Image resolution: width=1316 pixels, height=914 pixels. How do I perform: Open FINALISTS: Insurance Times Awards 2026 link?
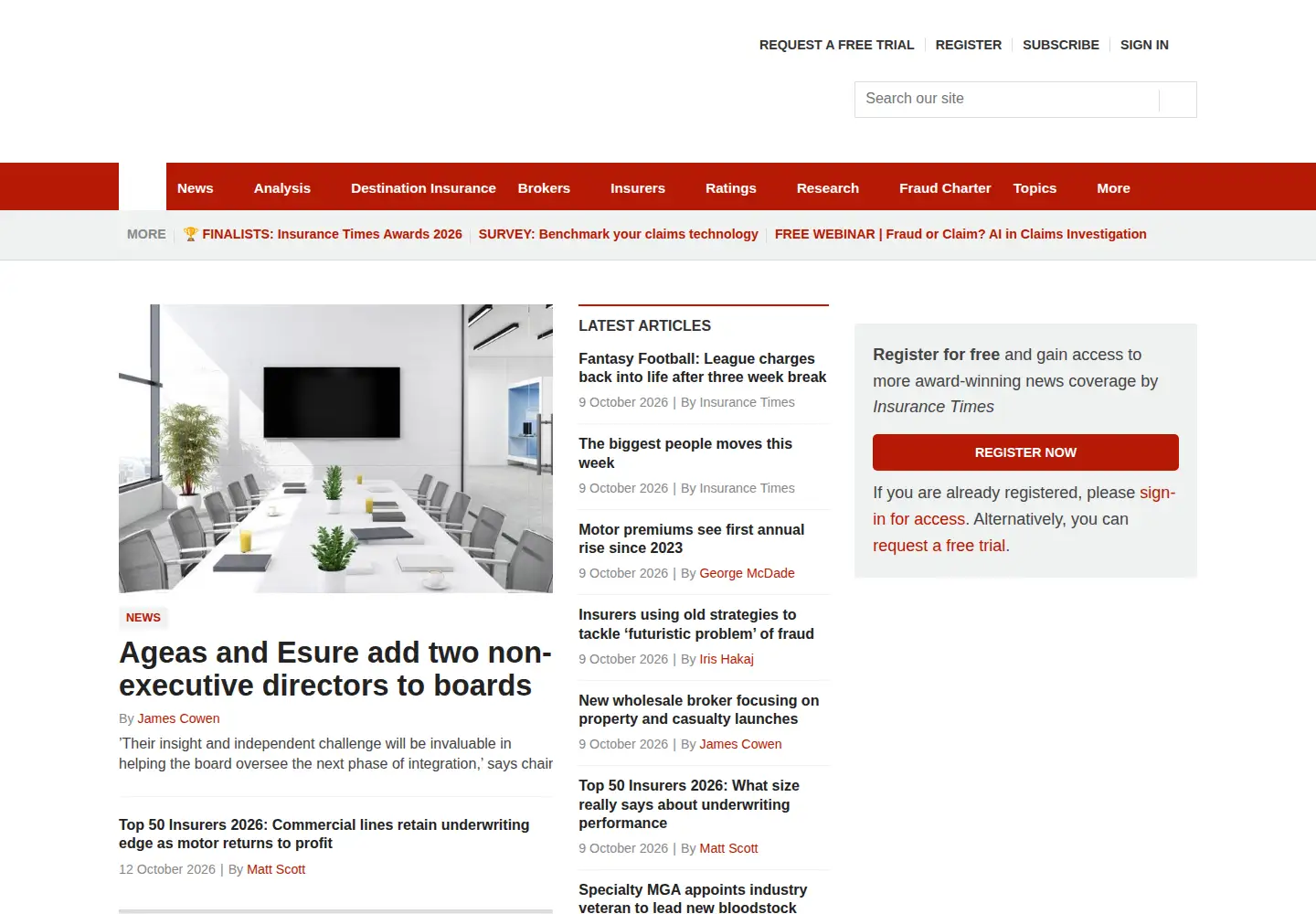pyautogui.click(x=323, y=234)
